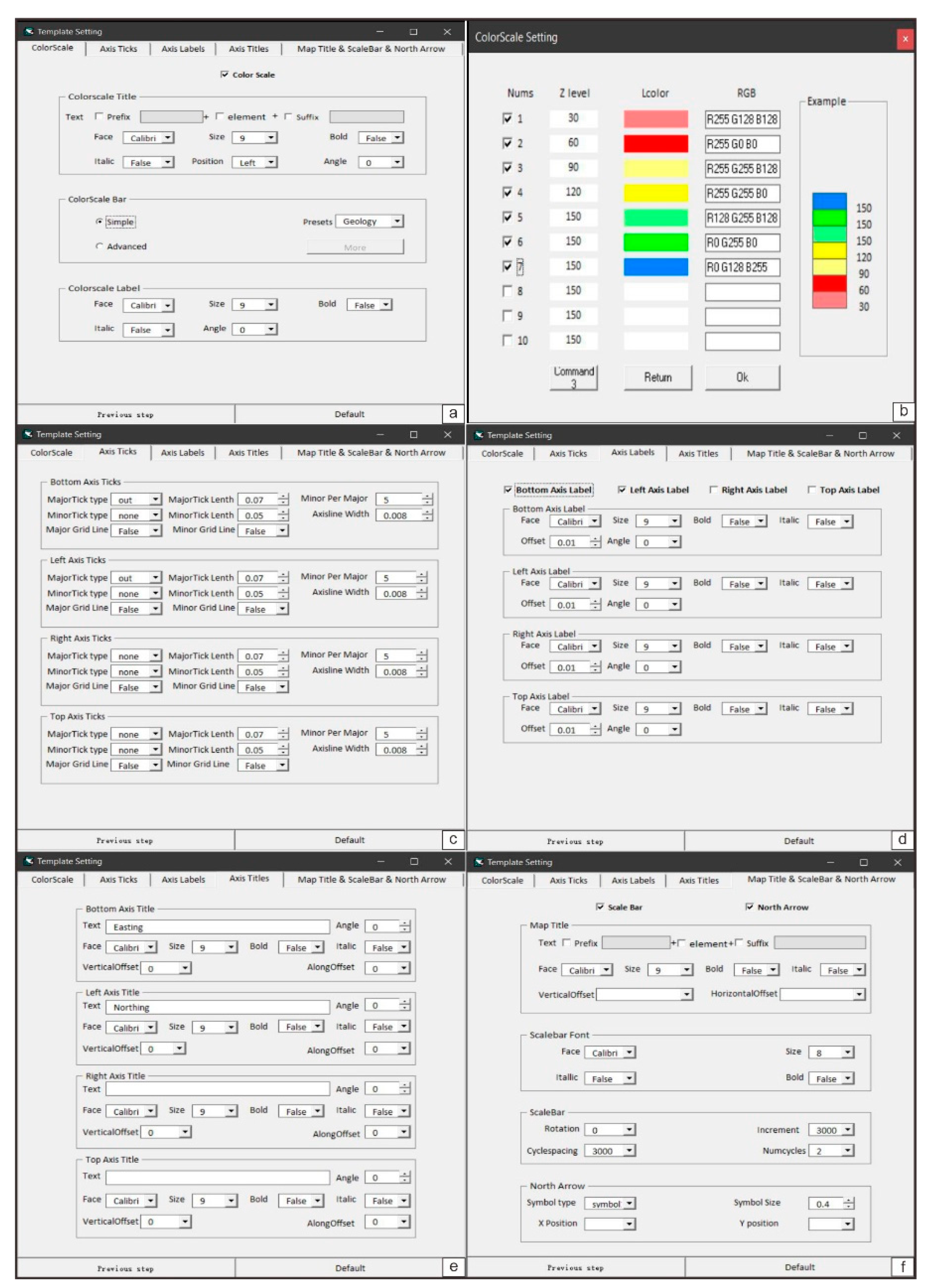This screenshot has height=1288, width=941.
Task: Open the Presets Geology dropdown
Action: point(397,221)
